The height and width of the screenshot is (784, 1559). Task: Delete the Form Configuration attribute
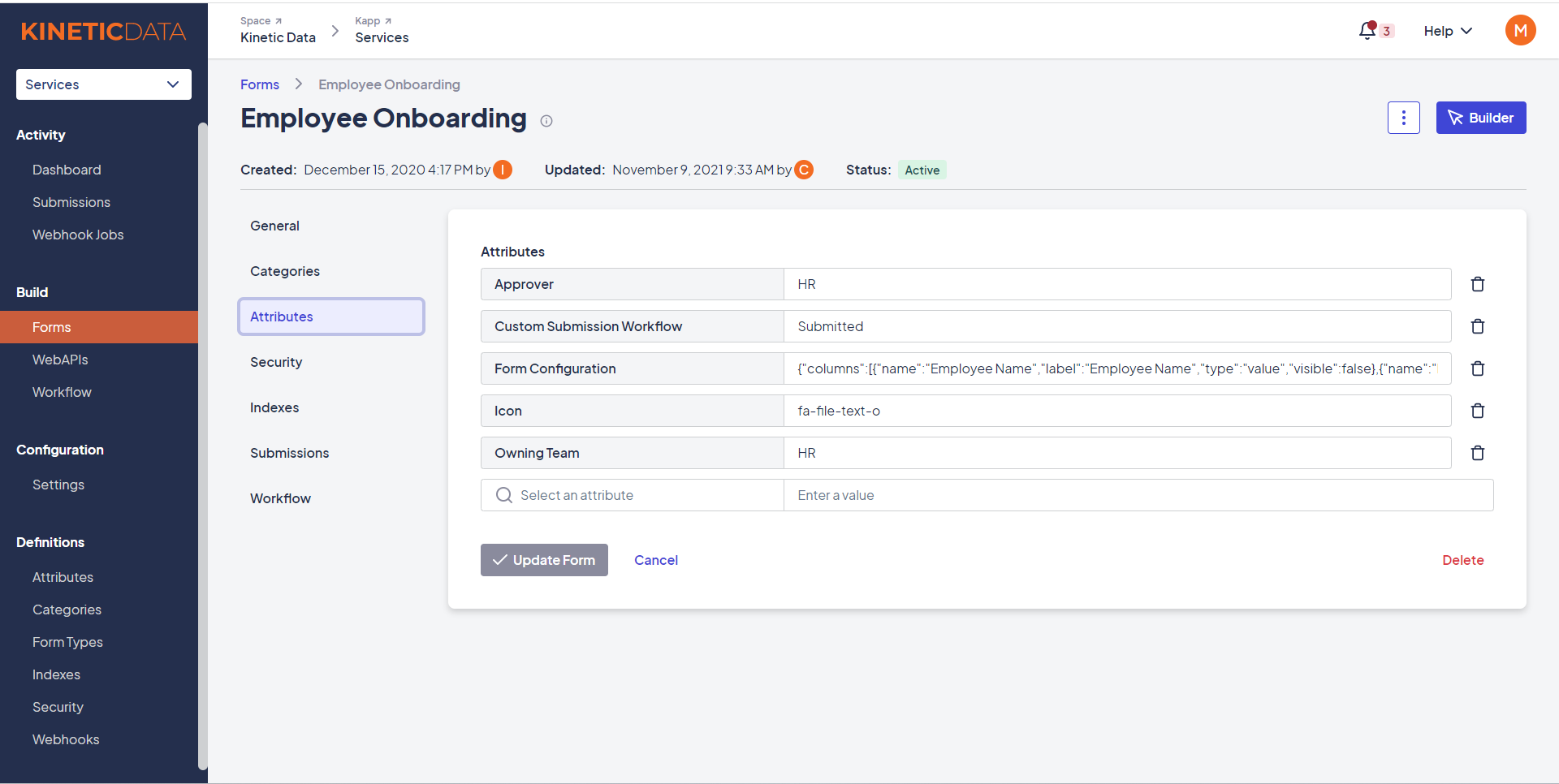coord(1478,368)
